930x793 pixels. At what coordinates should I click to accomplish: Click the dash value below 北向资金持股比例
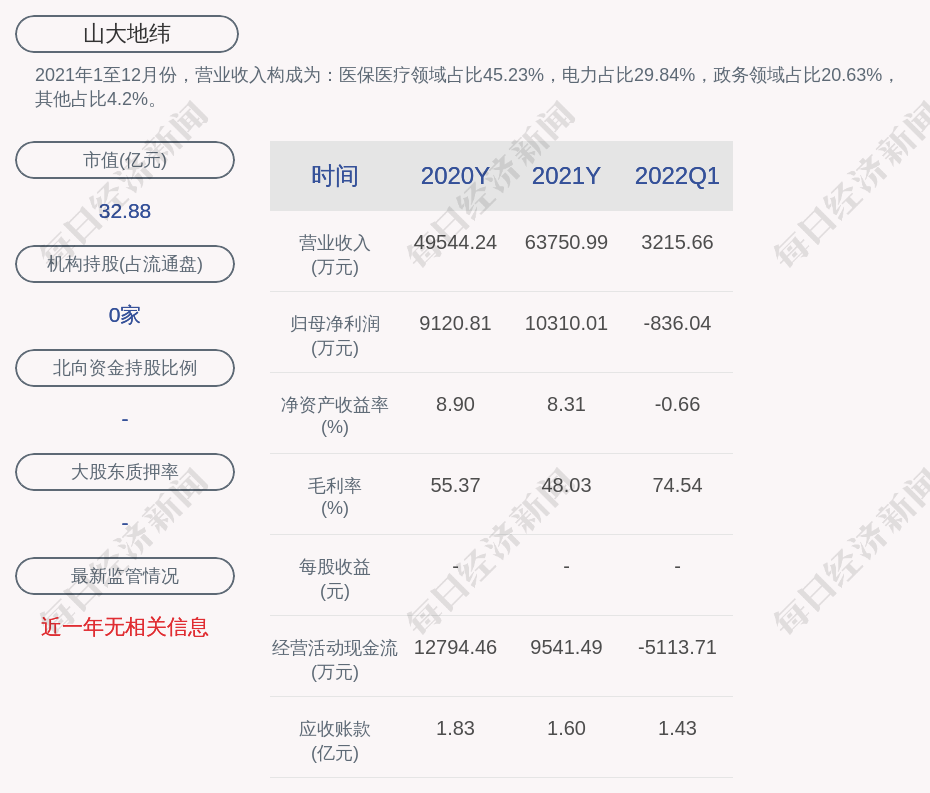tap(125, 419)
